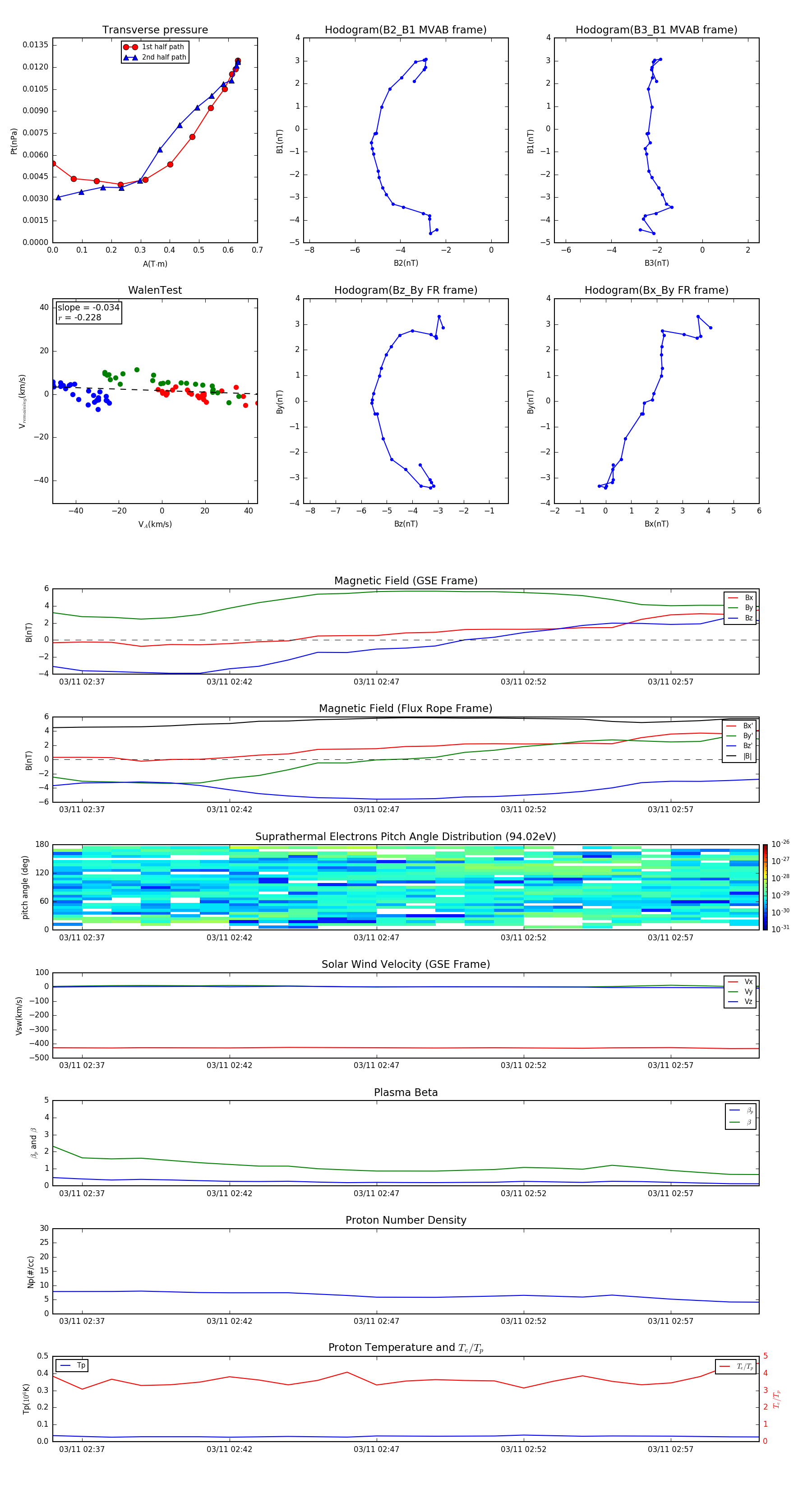Click '03/11 02:57' tick under proton temperature plot

(x=670, y=1449)
